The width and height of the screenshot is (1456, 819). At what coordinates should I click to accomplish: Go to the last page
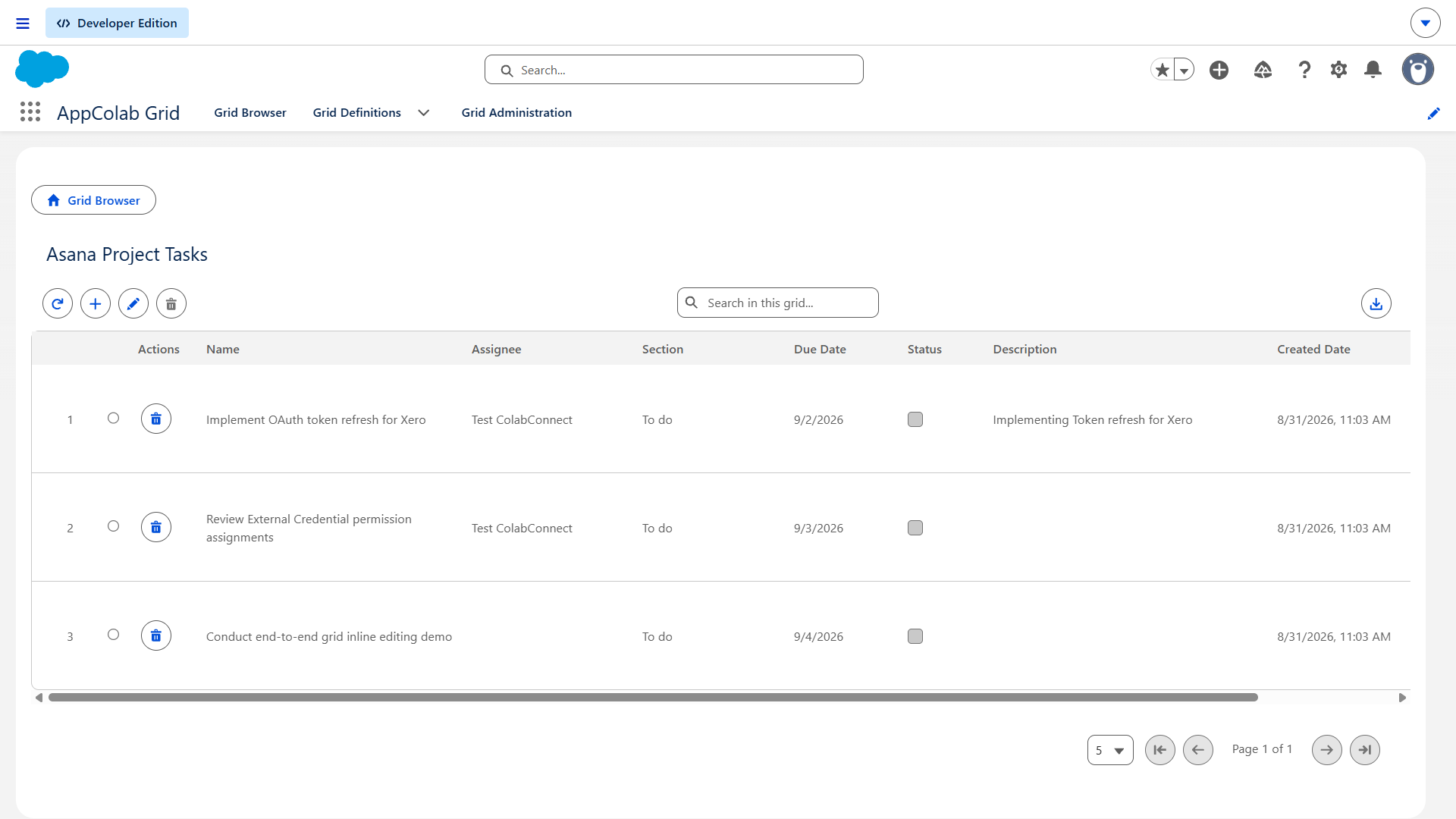tap(1364, 750)
